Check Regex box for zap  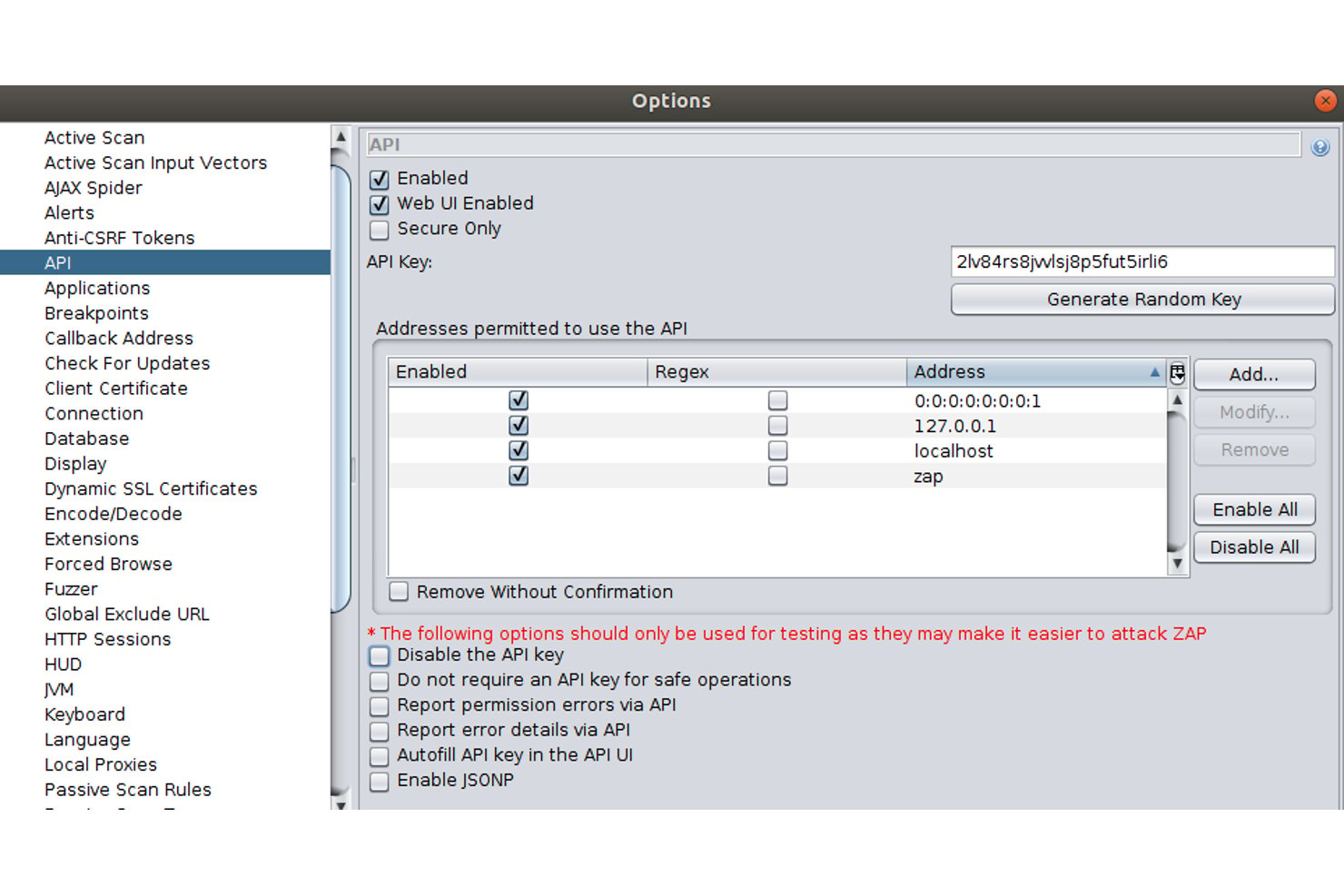tap(777, 476)
